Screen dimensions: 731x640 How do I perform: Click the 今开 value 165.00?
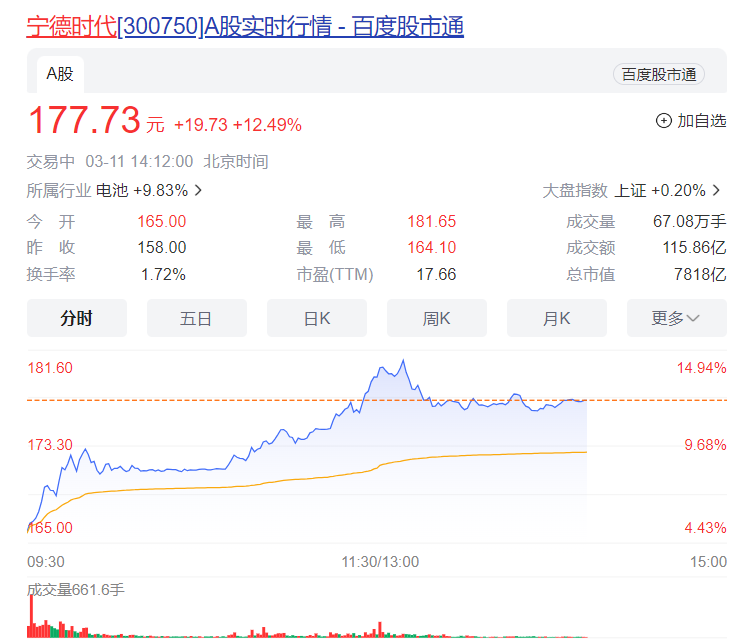pyautogui.click(x=162, y=221)
